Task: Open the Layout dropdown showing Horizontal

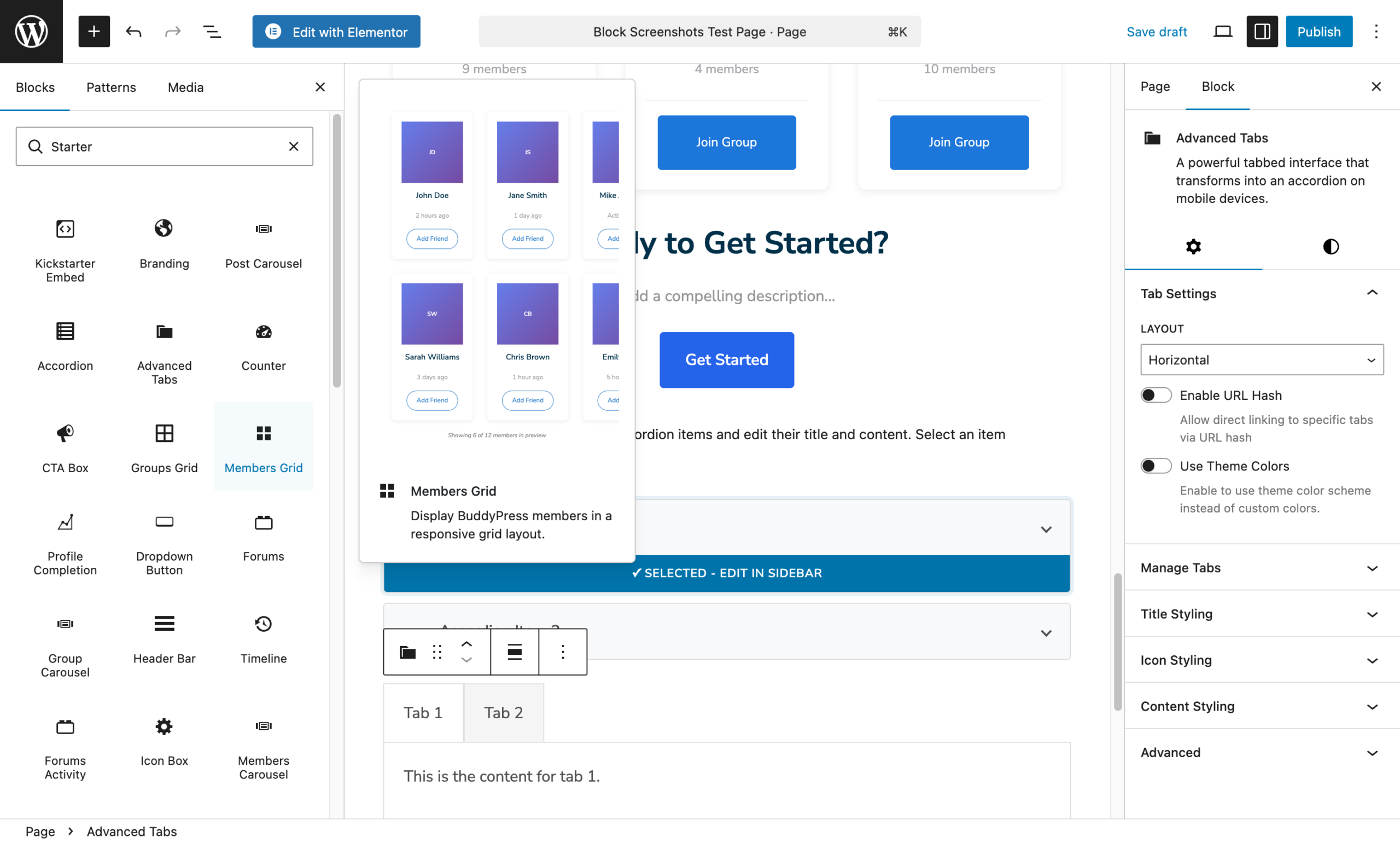Action: pos(1262,359)
